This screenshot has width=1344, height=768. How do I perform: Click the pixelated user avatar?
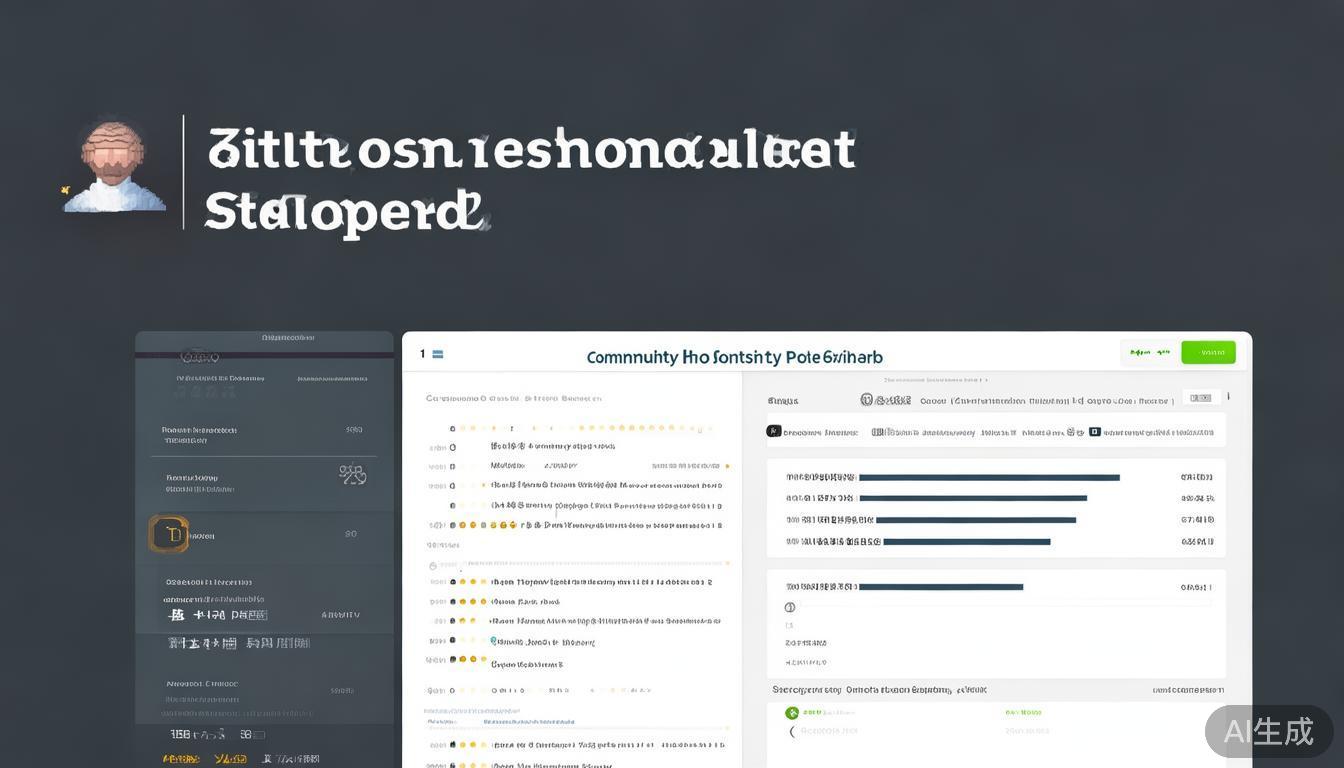click(114, 167)
